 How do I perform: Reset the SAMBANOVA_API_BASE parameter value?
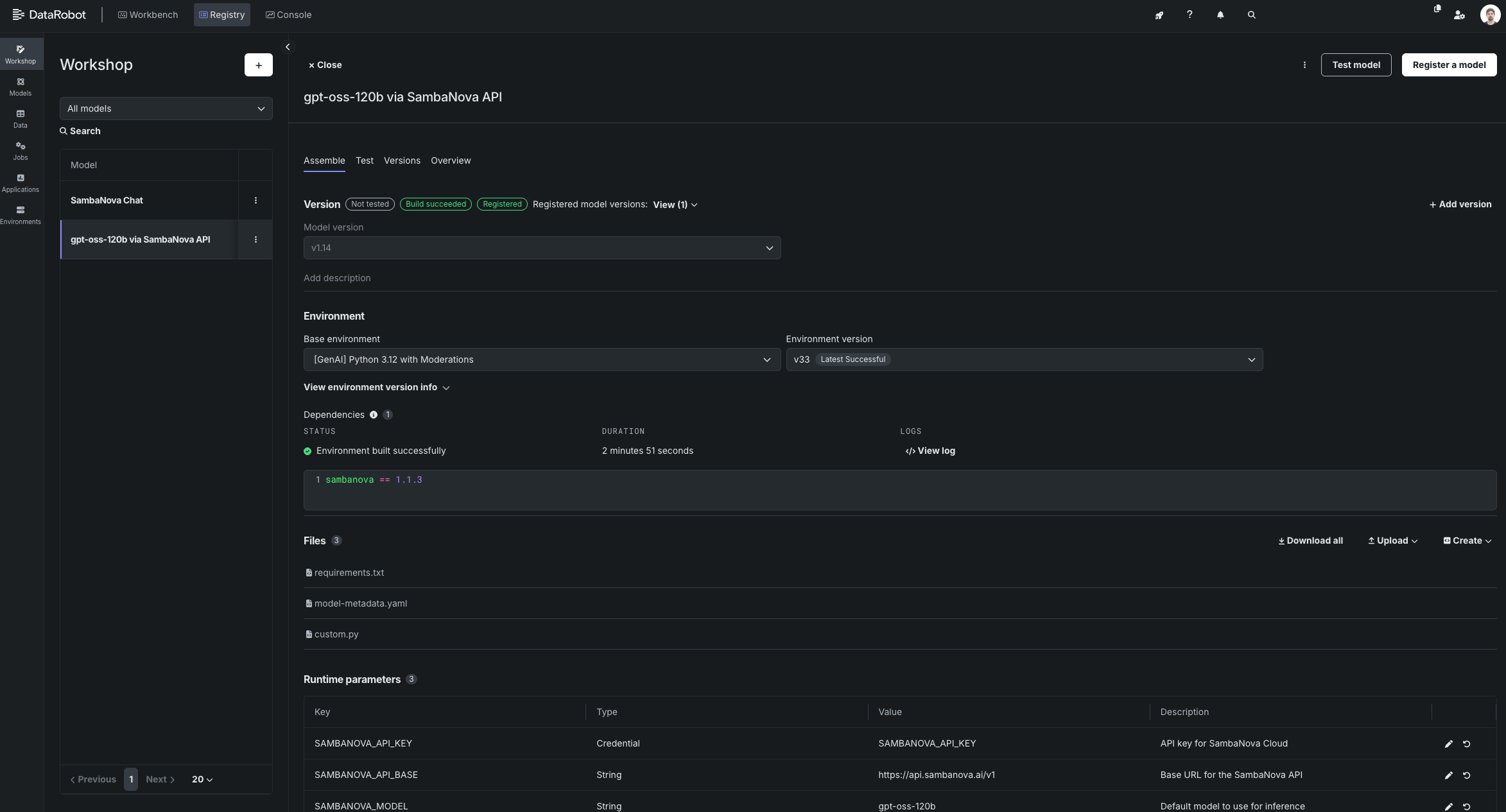pyautogui.click(x=1467, y=775)
